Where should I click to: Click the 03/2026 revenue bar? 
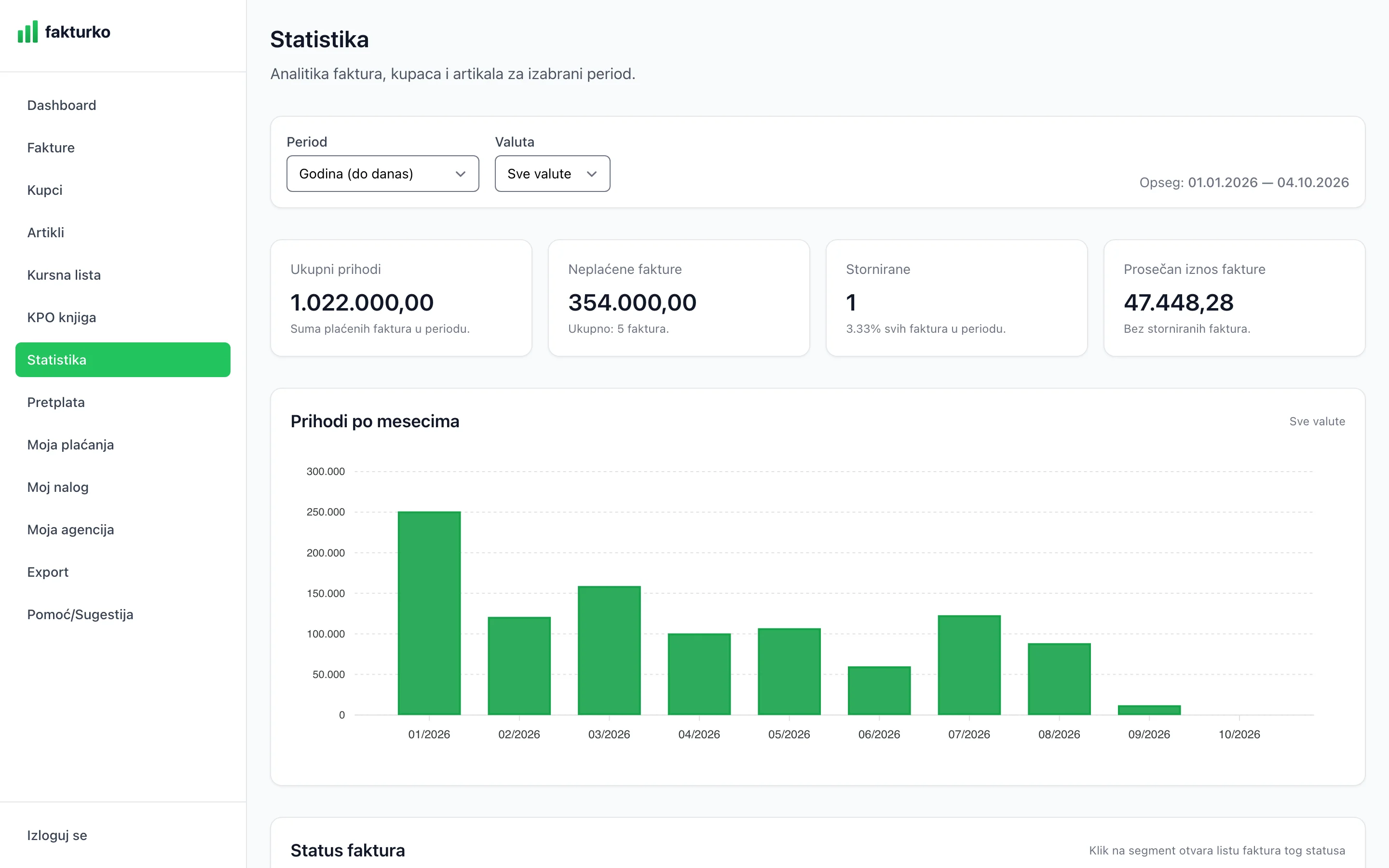tap(609, 651)
